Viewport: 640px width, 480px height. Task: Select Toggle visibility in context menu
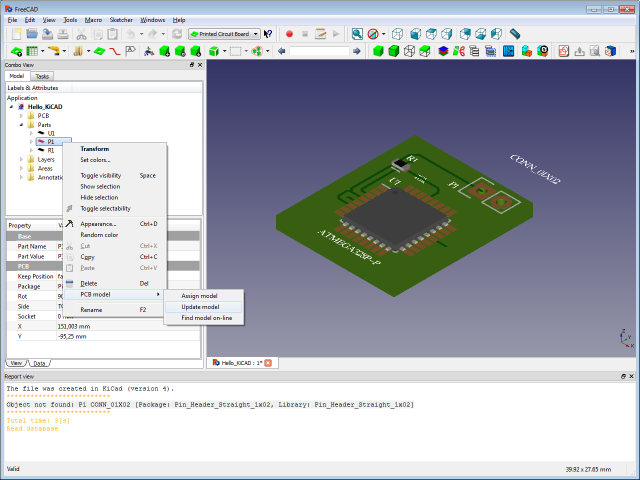click(x=115, y=176)
